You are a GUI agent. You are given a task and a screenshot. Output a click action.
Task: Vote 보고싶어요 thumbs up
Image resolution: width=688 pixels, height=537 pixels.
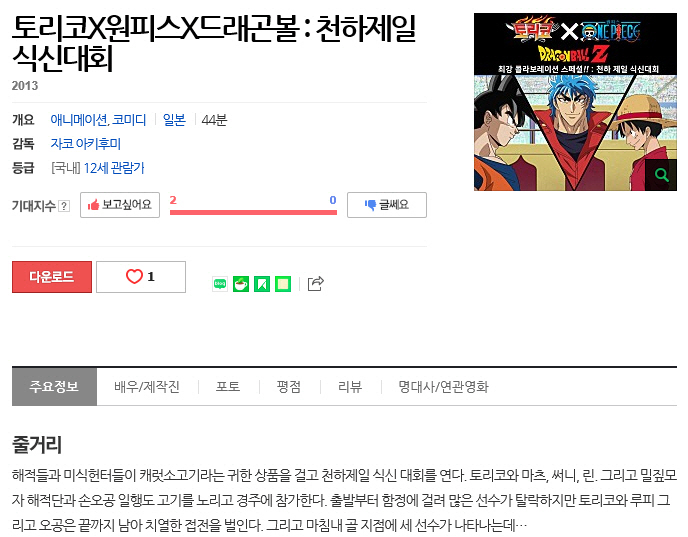(x=120, y=205)
